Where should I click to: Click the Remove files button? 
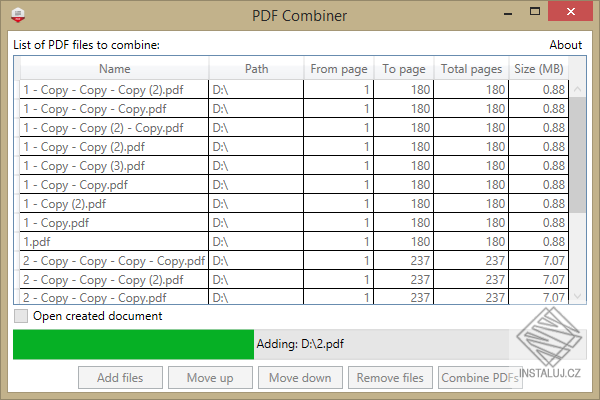[390, 378]
